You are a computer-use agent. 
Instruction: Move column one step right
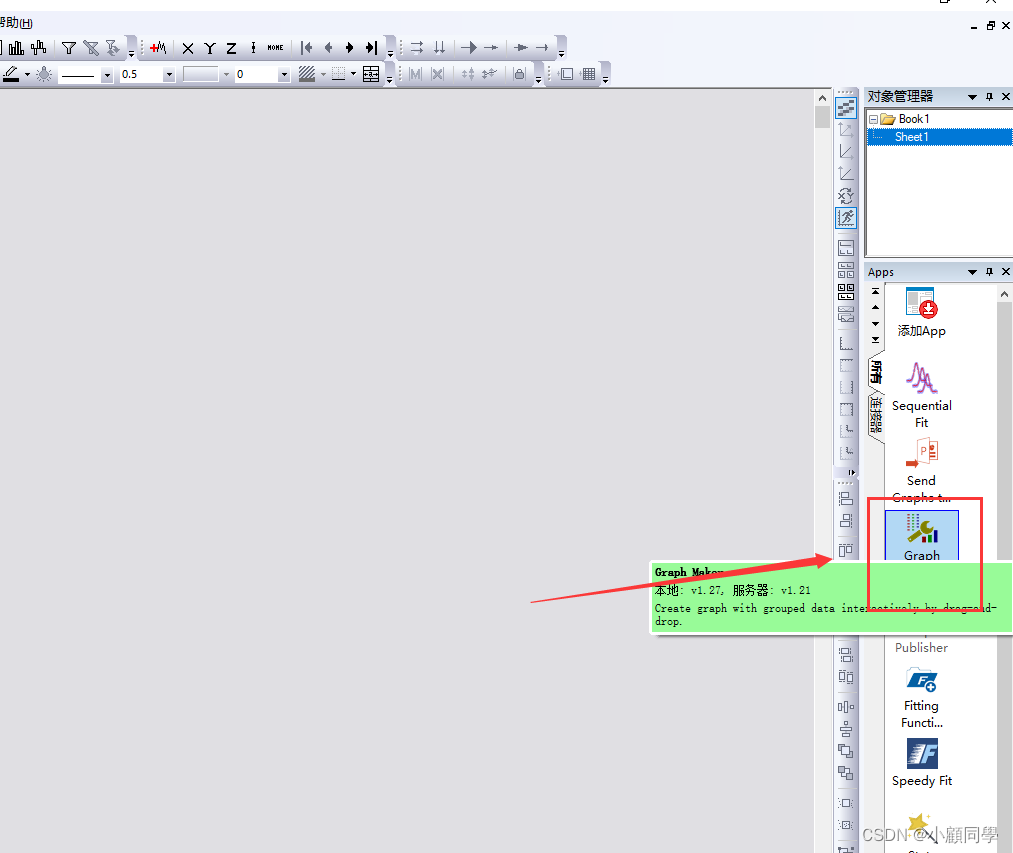click(350, 48)
